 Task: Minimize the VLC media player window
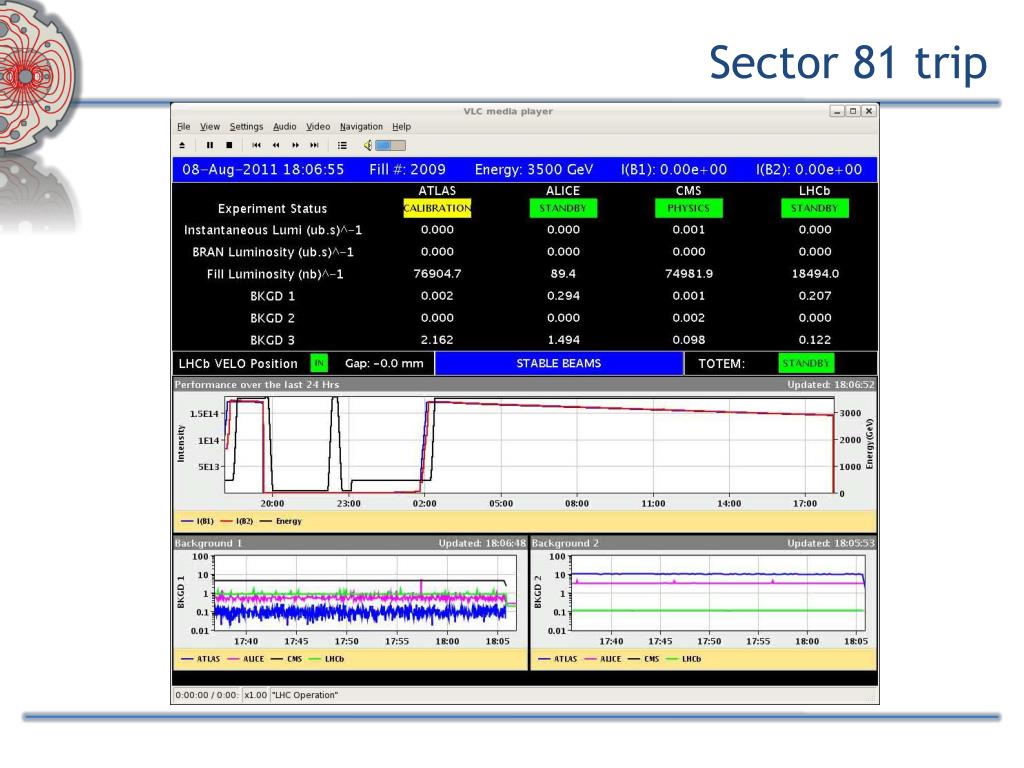837,111
